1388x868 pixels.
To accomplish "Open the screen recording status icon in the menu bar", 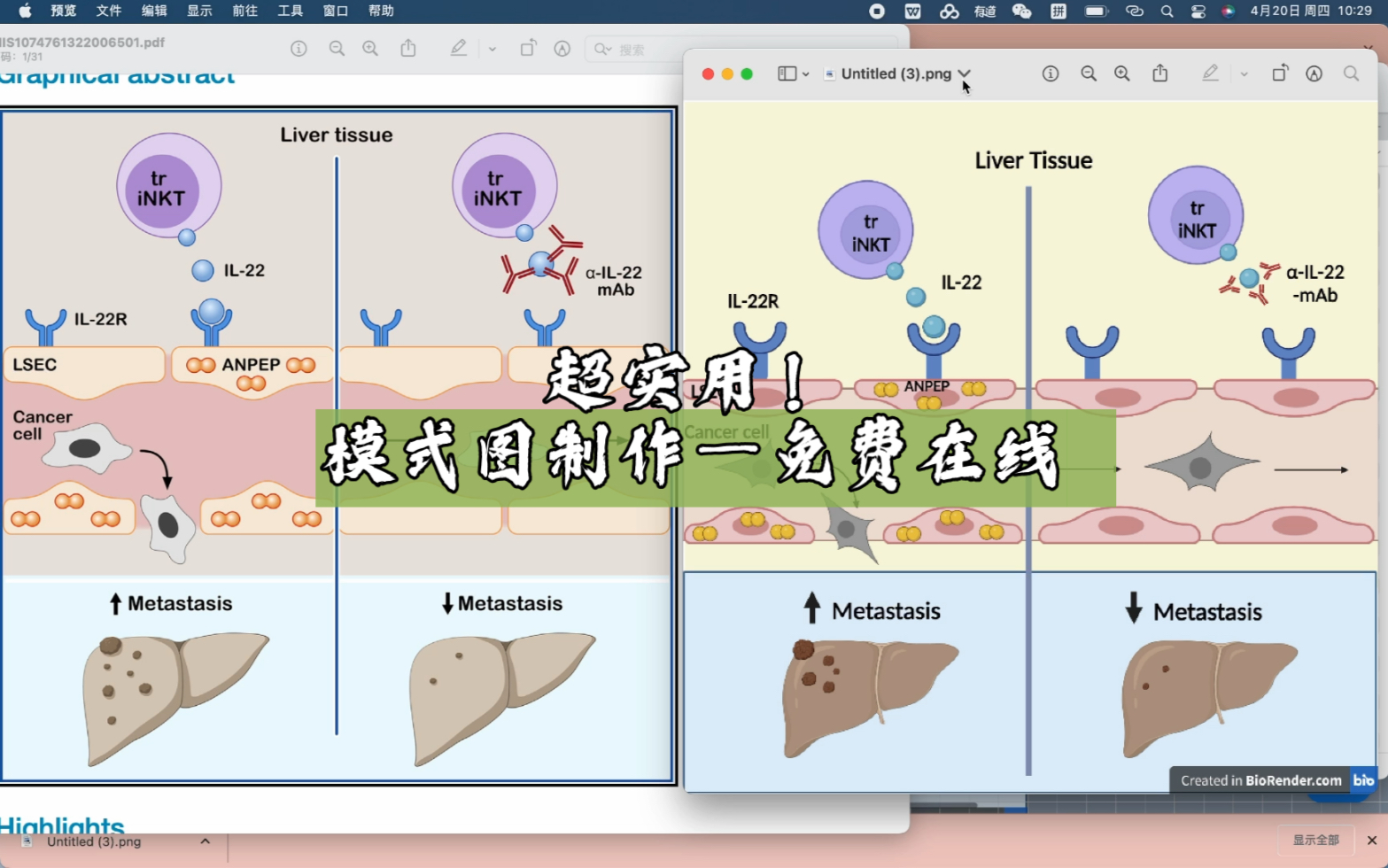I will click(877, 11).
